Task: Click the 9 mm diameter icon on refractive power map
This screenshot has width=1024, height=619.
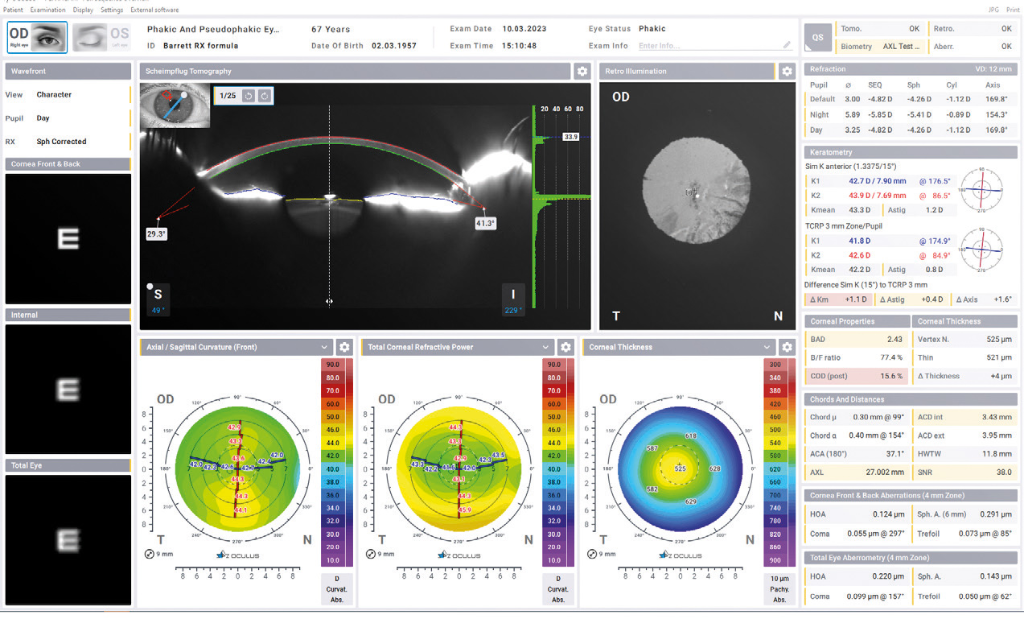Action: click(371, 554)
